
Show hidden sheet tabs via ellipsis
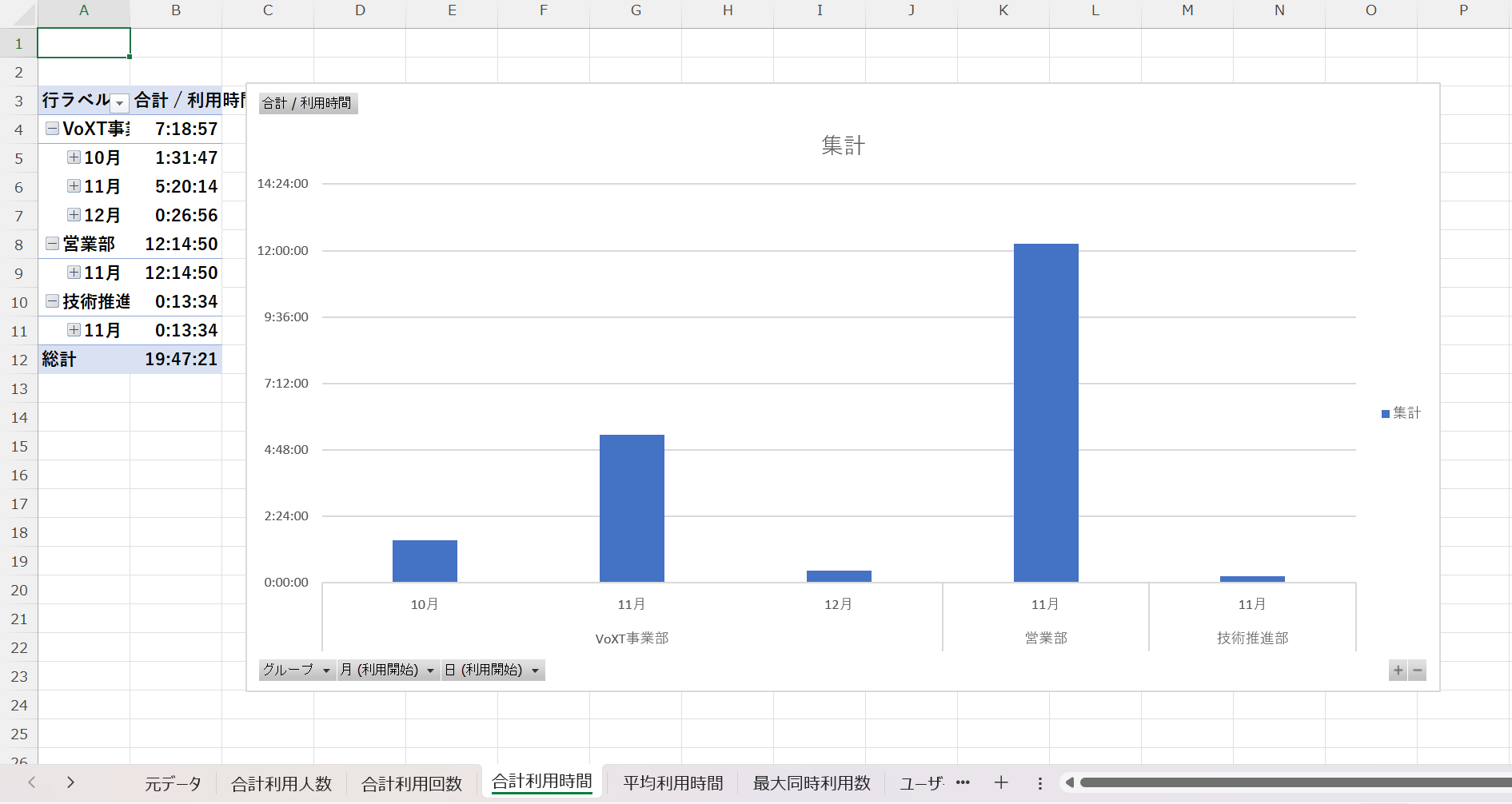(963, 783)
